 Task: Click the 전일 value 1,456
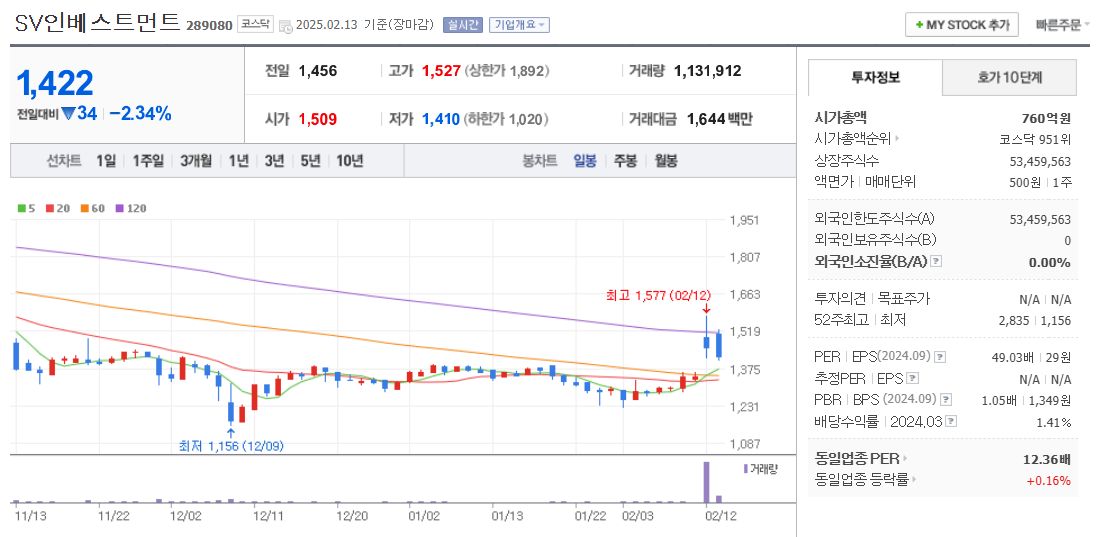318,71
